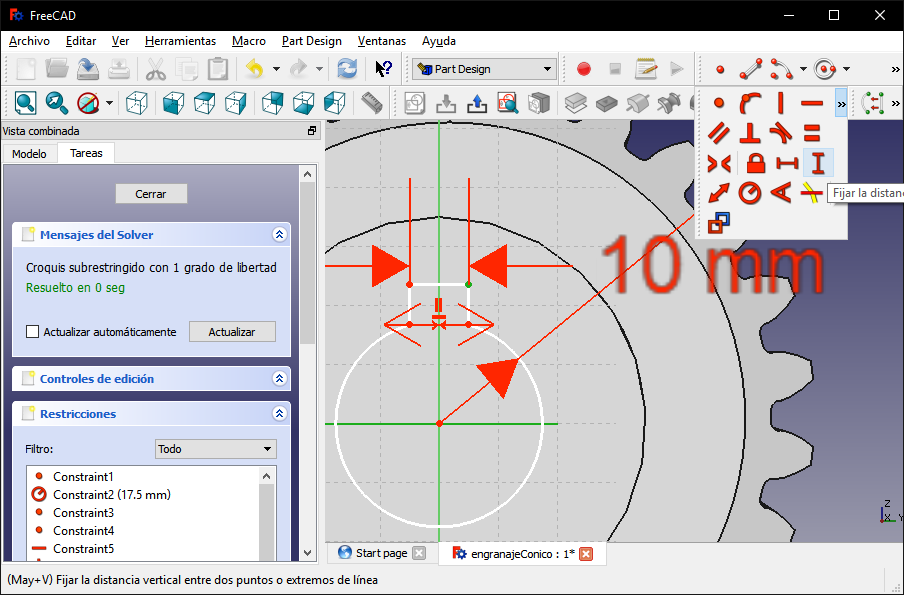The width and height of the screenshot is (904, 595).
Task: Switch to the Start page tab
Action: tap(381, 553)
